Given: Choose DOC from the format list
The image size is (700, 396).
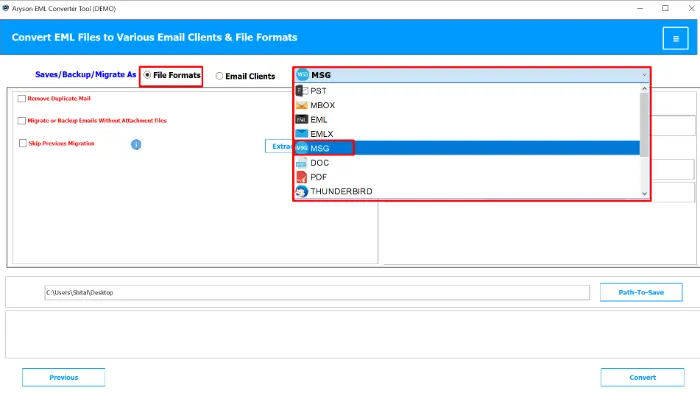Looking at the screenshot, I should click(x=467, y=163).
